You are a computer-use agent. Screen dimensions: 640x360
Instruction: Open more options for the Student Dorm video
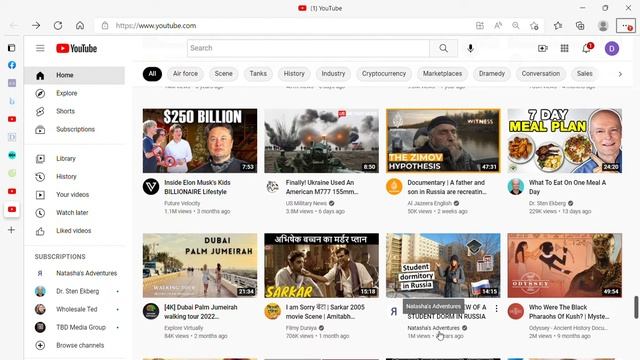496,309
